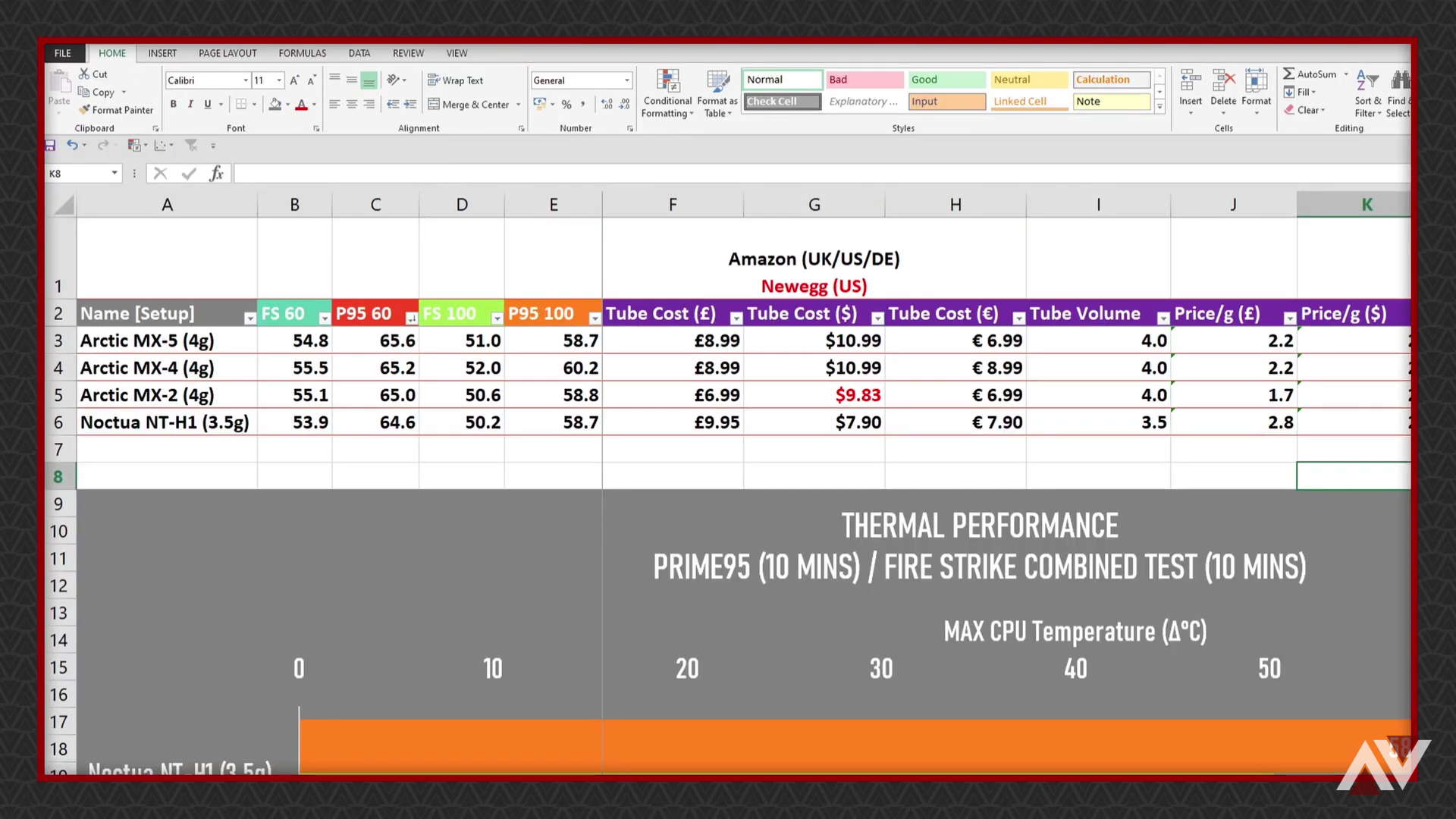Open the Calibri font name dropdown
1456x819 pixels.
coord(246,80)
